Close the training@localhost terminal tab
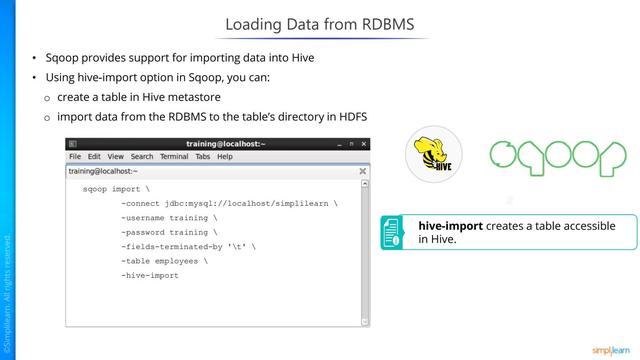The image size is (640, 360). tap(362, 171)
